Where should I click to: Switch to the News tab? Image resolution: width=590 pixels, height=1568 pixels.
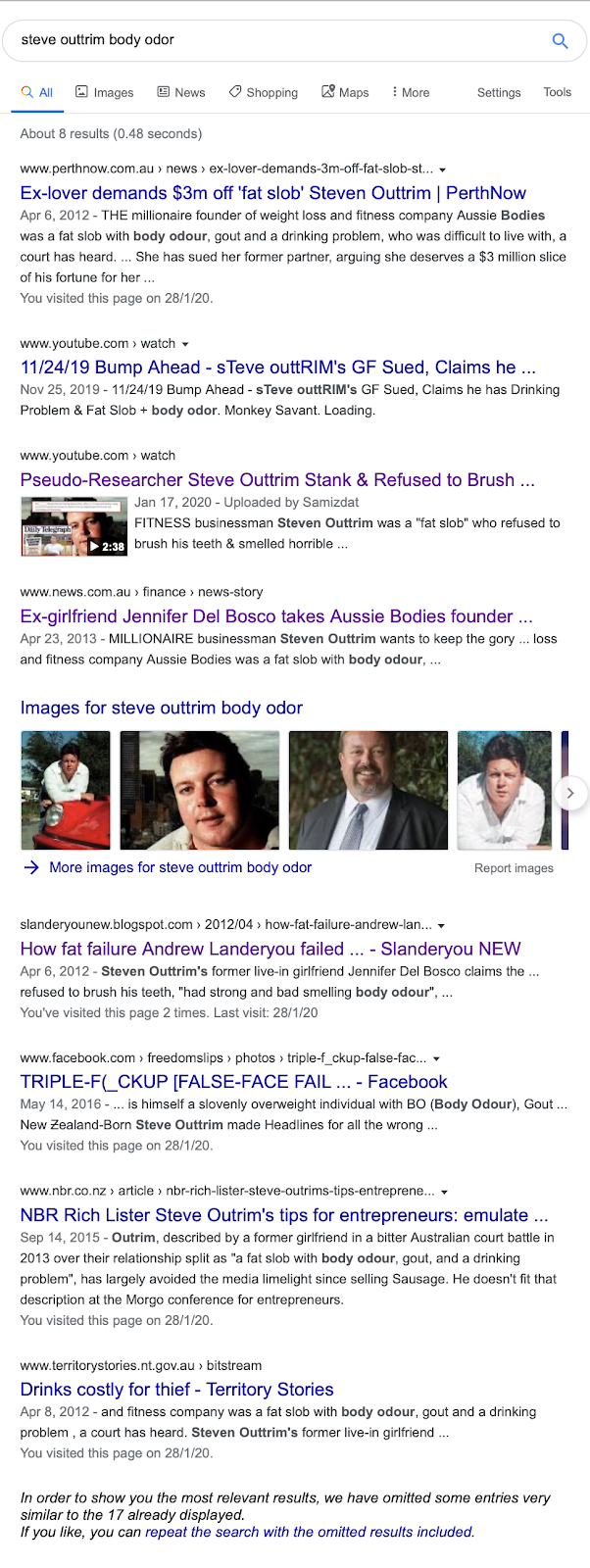pyautogui.click(x=181, y=92)
